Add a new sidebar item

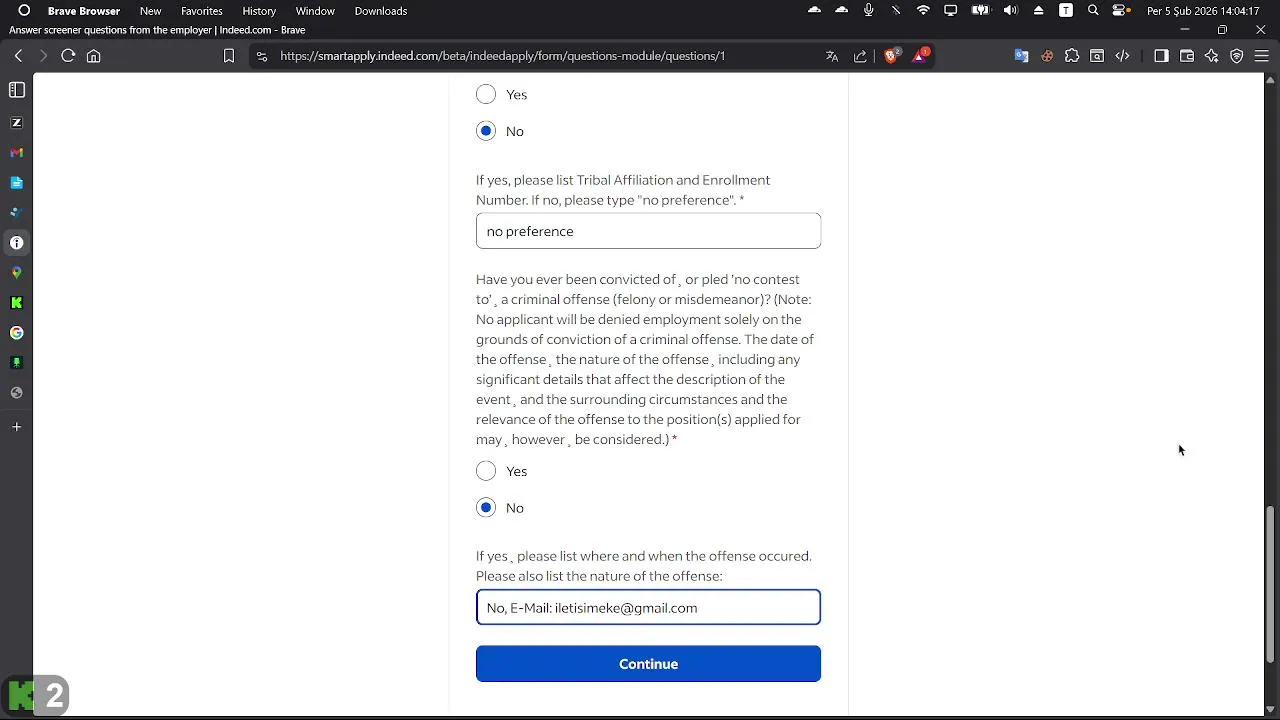click(16, 427)
